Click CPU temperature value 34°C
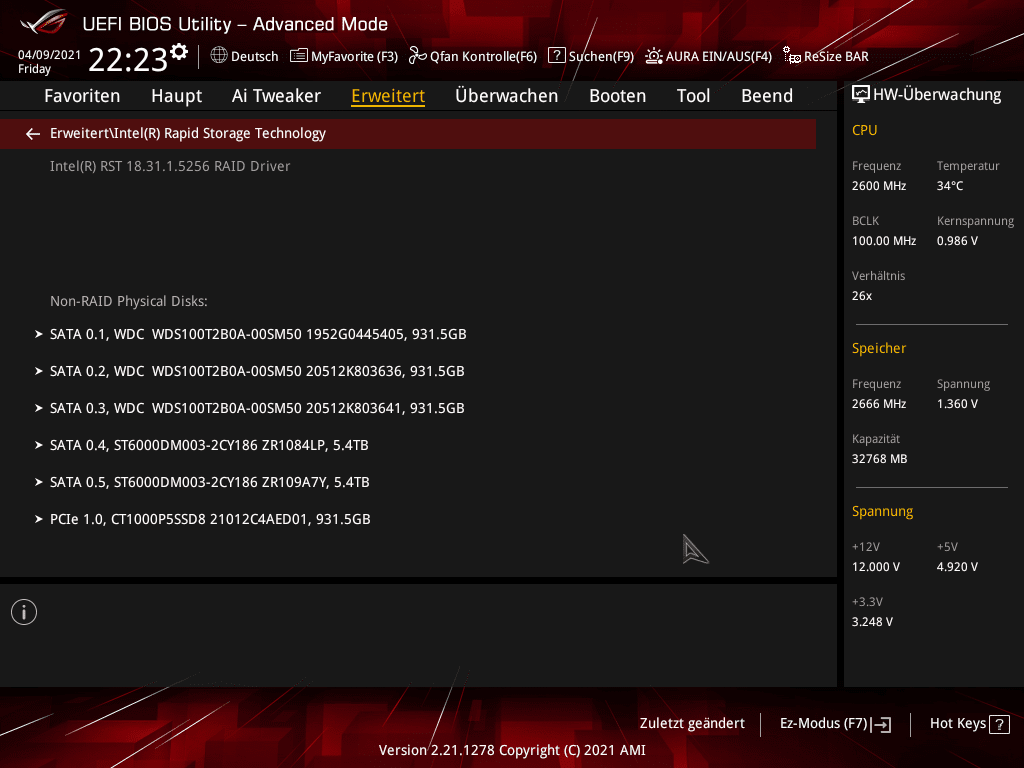Image resolution: width=1024 pixels, height=768 pixels. [x=950, y=186]
